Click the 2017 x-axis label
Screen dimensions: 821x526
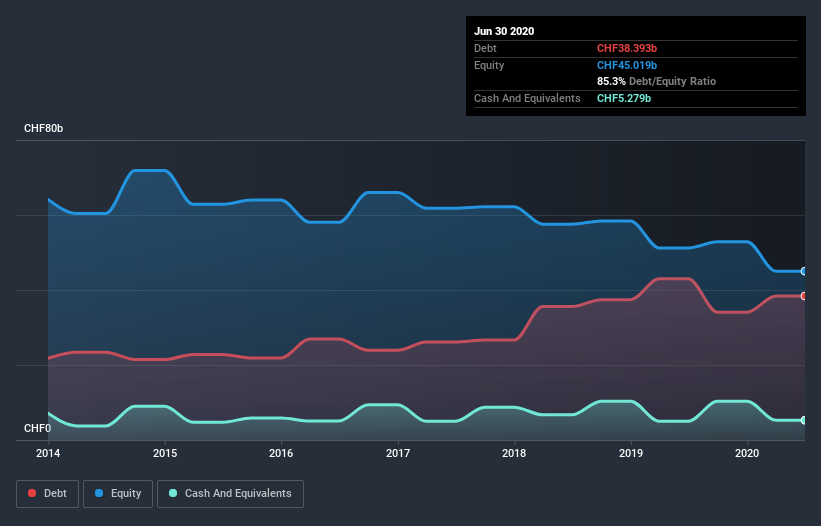coord(398,453)
